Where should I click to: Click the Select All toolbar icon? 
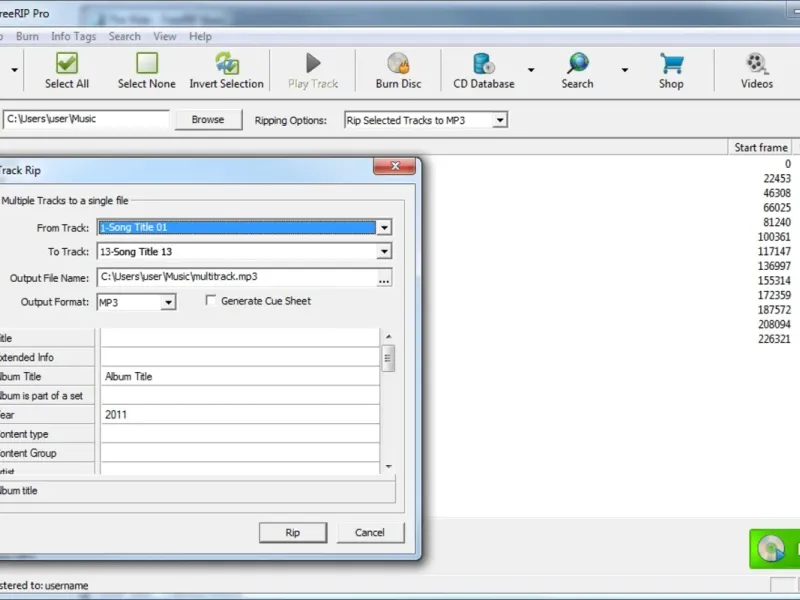click(67, 64)
